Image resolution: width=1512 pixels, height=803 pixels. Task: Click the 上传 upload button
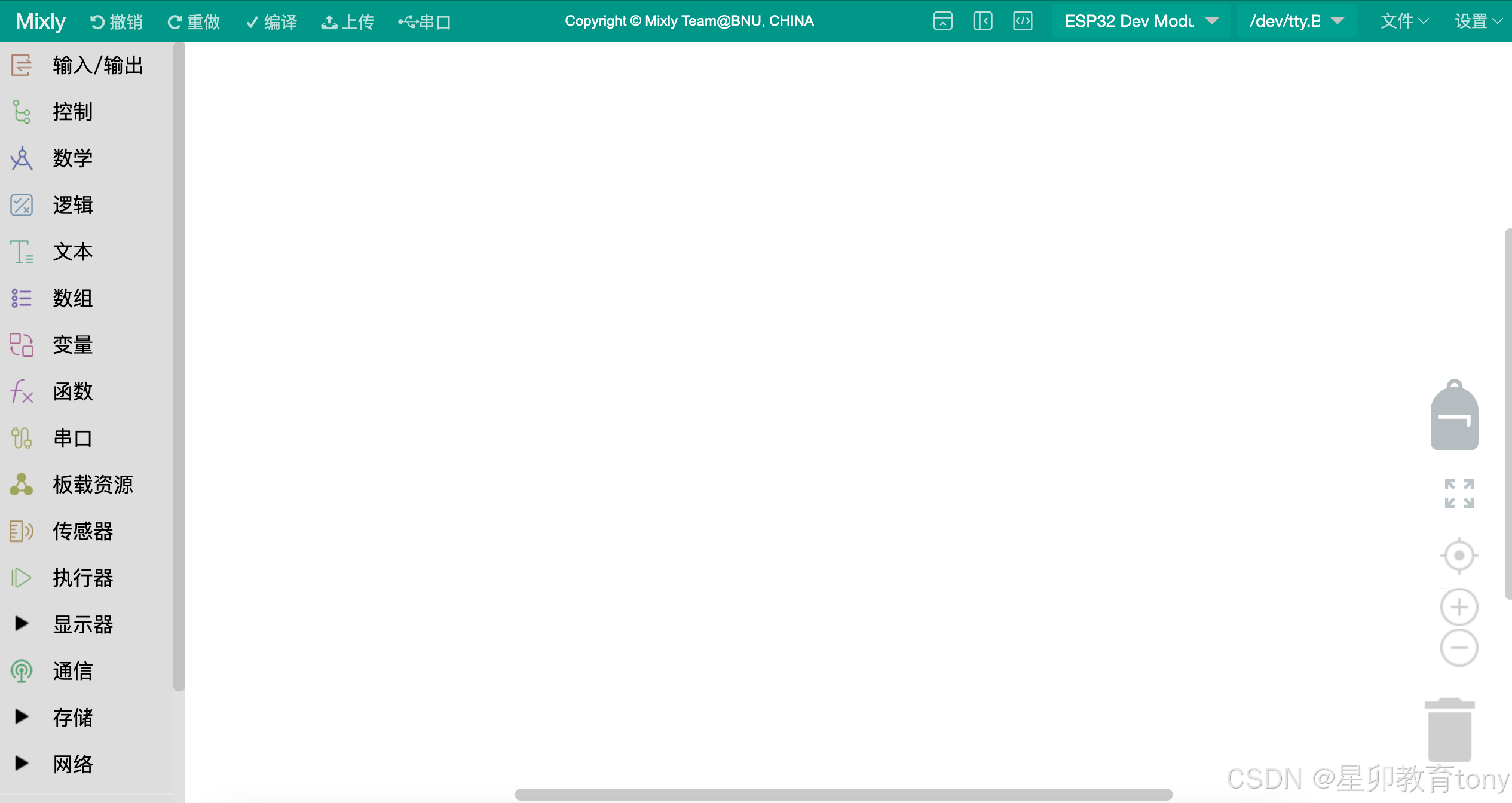point(348,22)
